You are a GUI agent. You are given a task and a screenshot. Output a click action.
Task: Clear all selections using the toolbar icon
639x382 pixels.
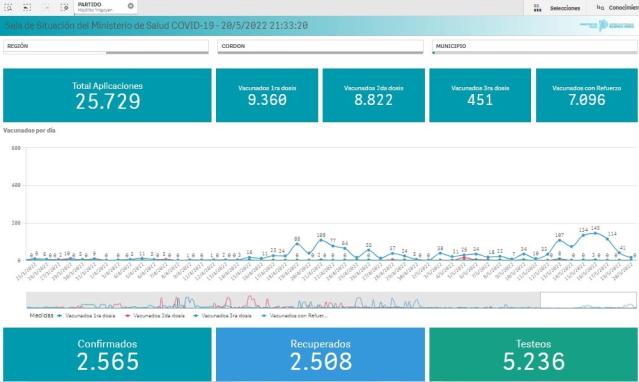pyautogui.click(x=65, y=7)
